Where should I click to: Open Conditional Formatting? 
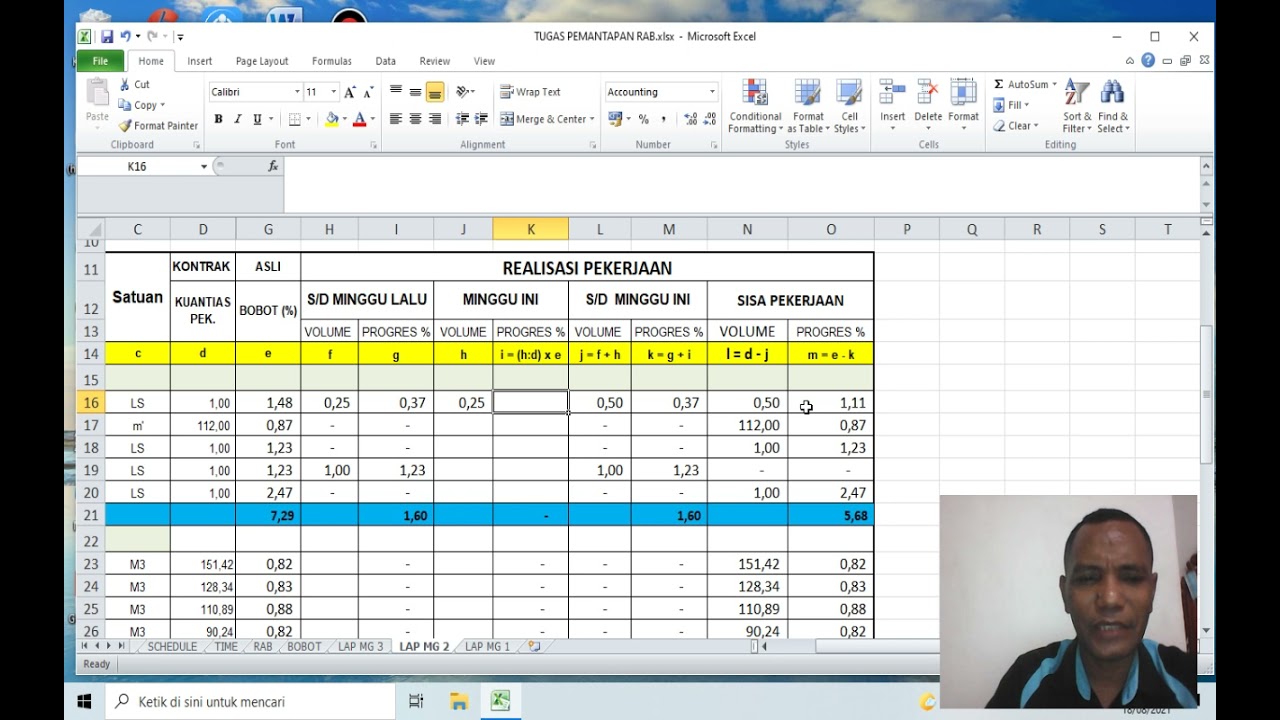click(756, 106)
